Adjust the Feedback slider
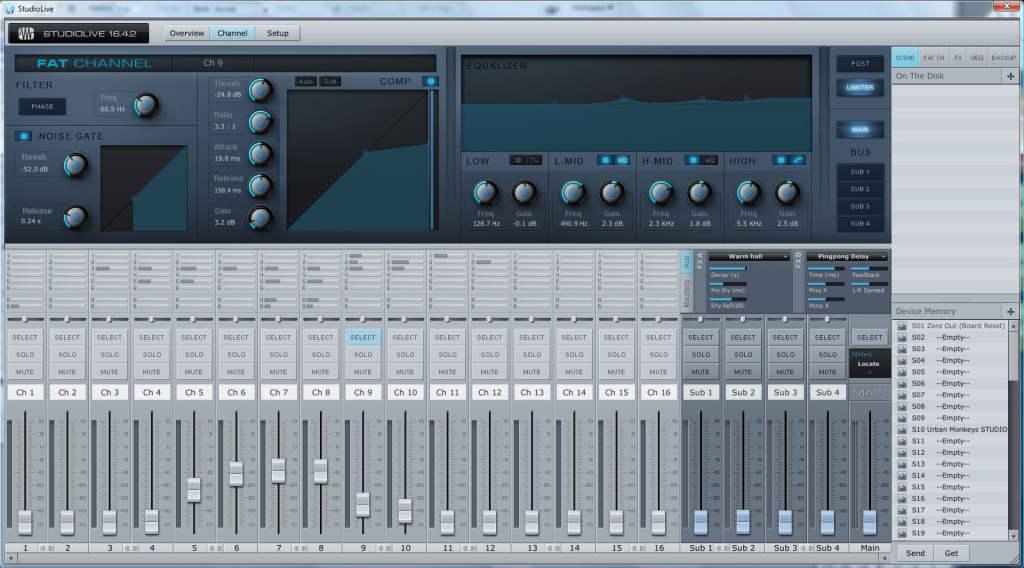Screen dimensions: 1024x568 (x=869, y=268)
